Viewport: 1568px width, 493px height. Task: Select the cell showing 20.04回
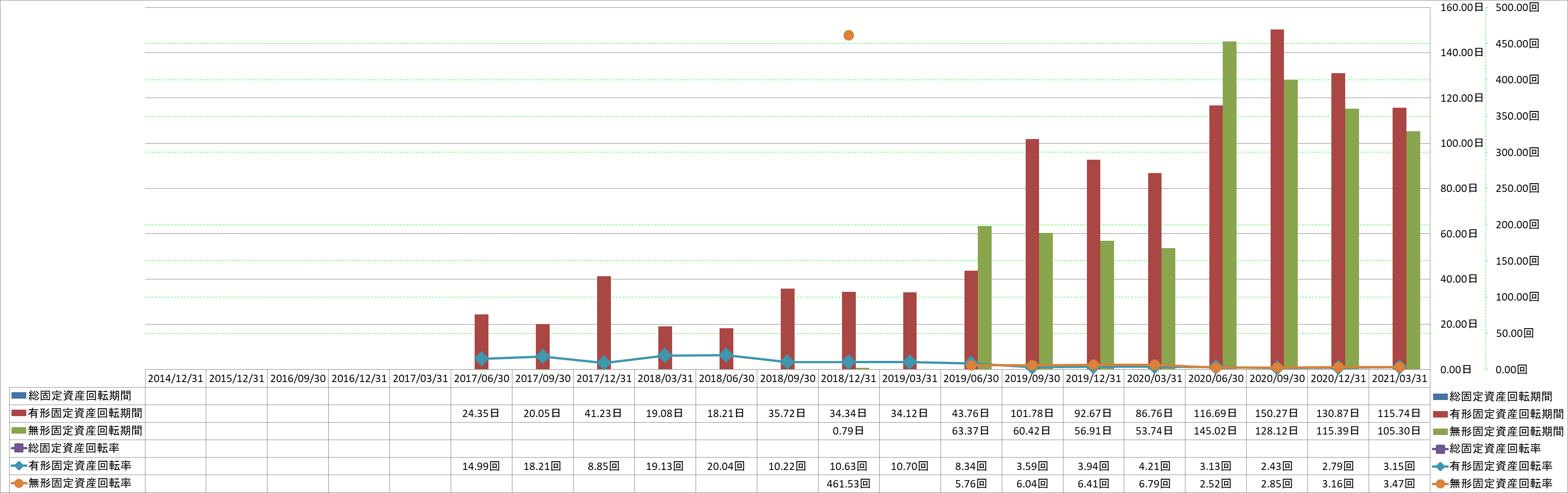coord(726,467)
